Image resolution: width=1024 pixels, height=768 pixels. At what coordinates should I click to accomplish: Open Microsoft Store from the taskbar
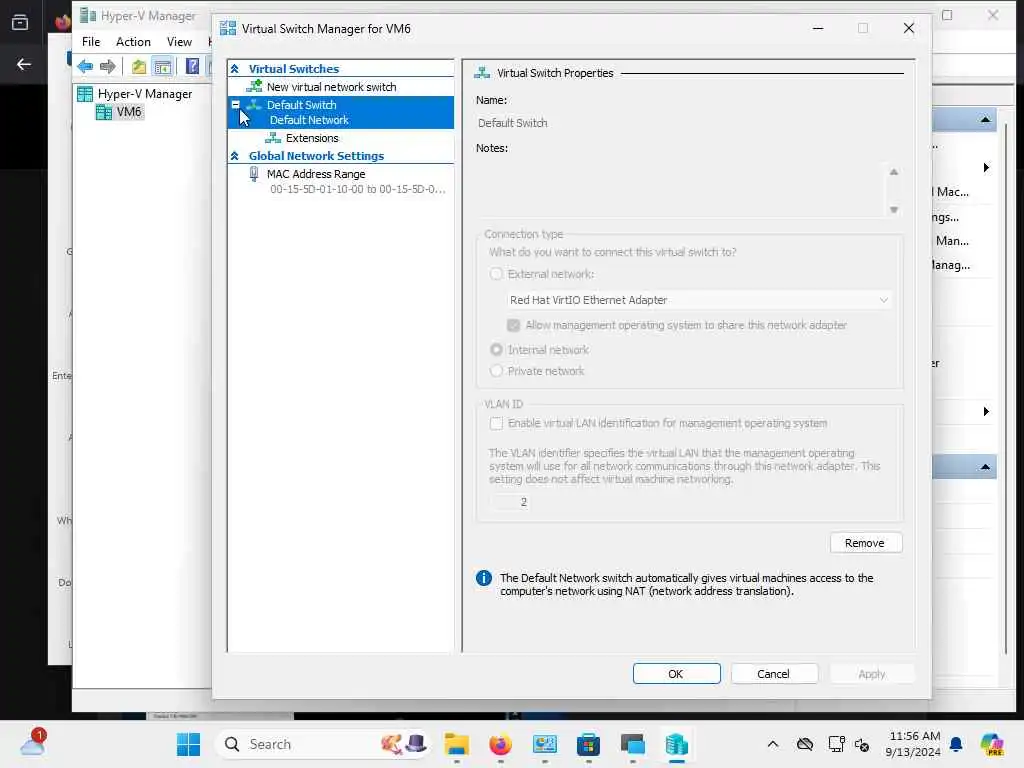[588, 744]
